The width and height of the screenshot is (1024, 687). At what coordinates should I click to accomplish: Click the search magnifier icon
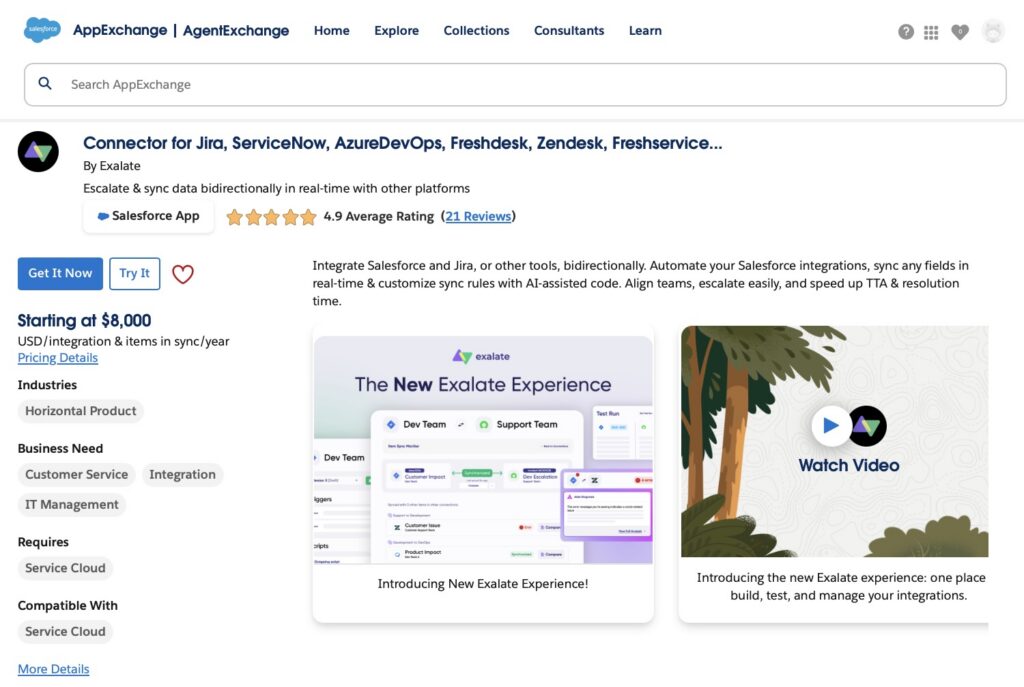tap(45, 84)
